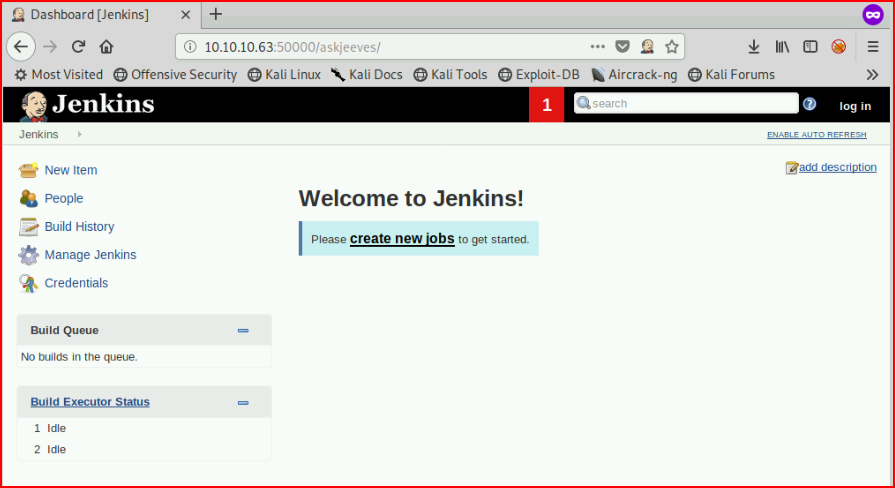895x488 pixels.
Task: Click the red blocked extension icon
Action: click(x=838, y=47)
